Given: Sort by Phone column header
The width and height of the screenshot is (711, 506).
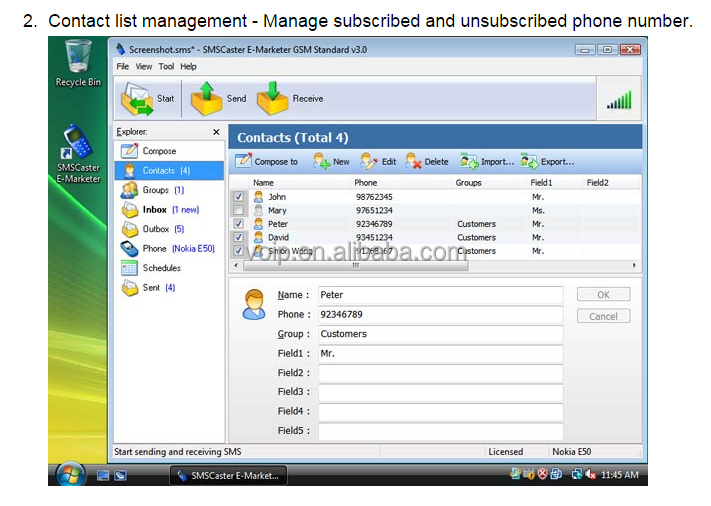Looking at the screenshot, I should 365,183.
